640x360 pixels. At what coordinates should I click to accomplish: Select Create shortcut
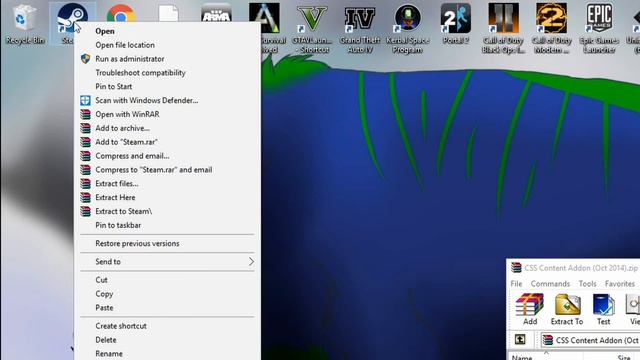tap(167, 326)
